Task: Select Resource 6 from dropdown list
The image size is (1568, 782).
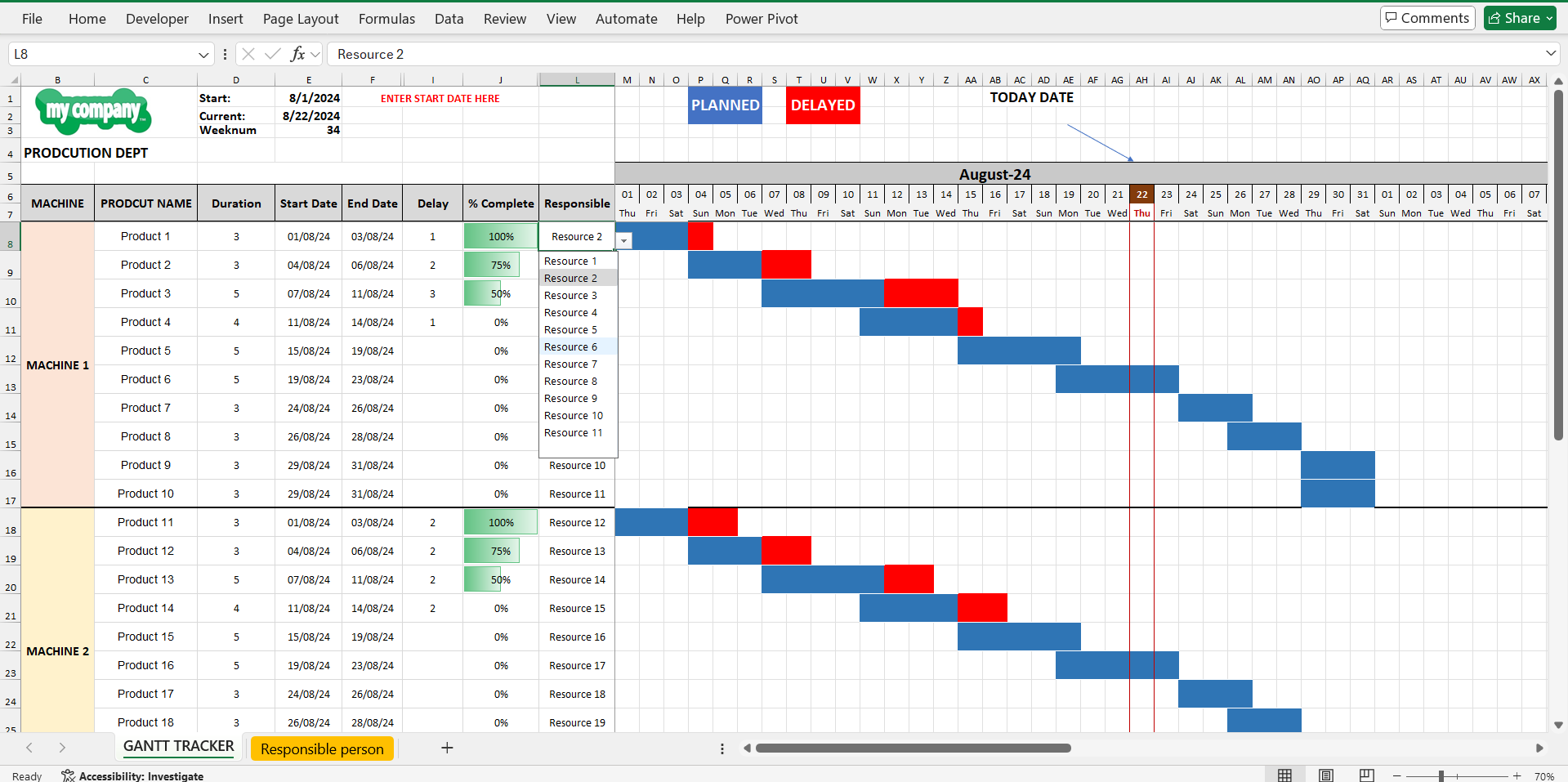Action: pos(570,347)
